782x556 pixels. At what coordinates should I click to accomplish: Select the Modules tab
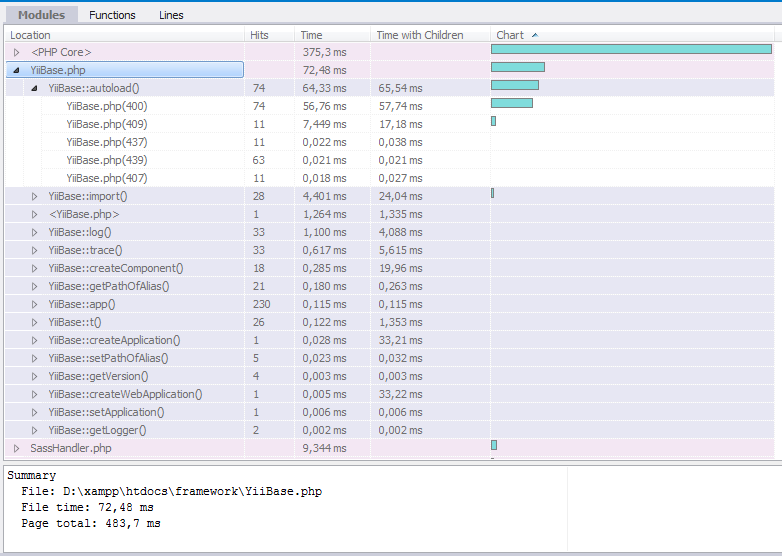coord(42,15)
